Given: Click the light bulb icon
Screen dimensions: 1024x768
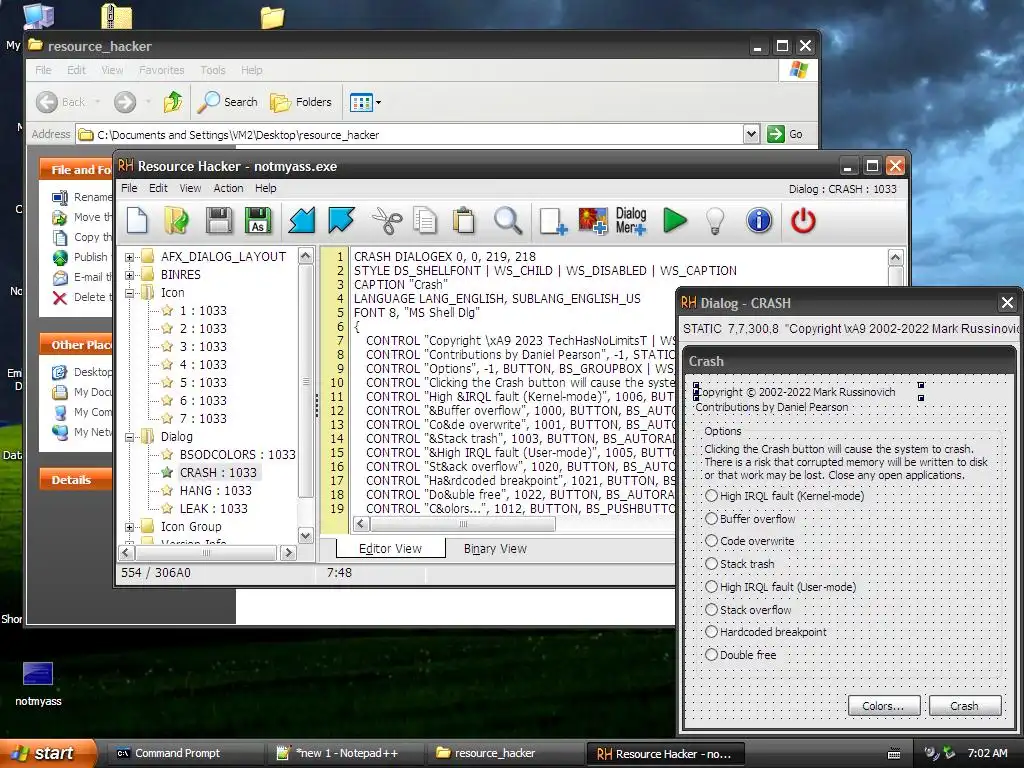Looking at the screenshot, I should tap(716, 221).
